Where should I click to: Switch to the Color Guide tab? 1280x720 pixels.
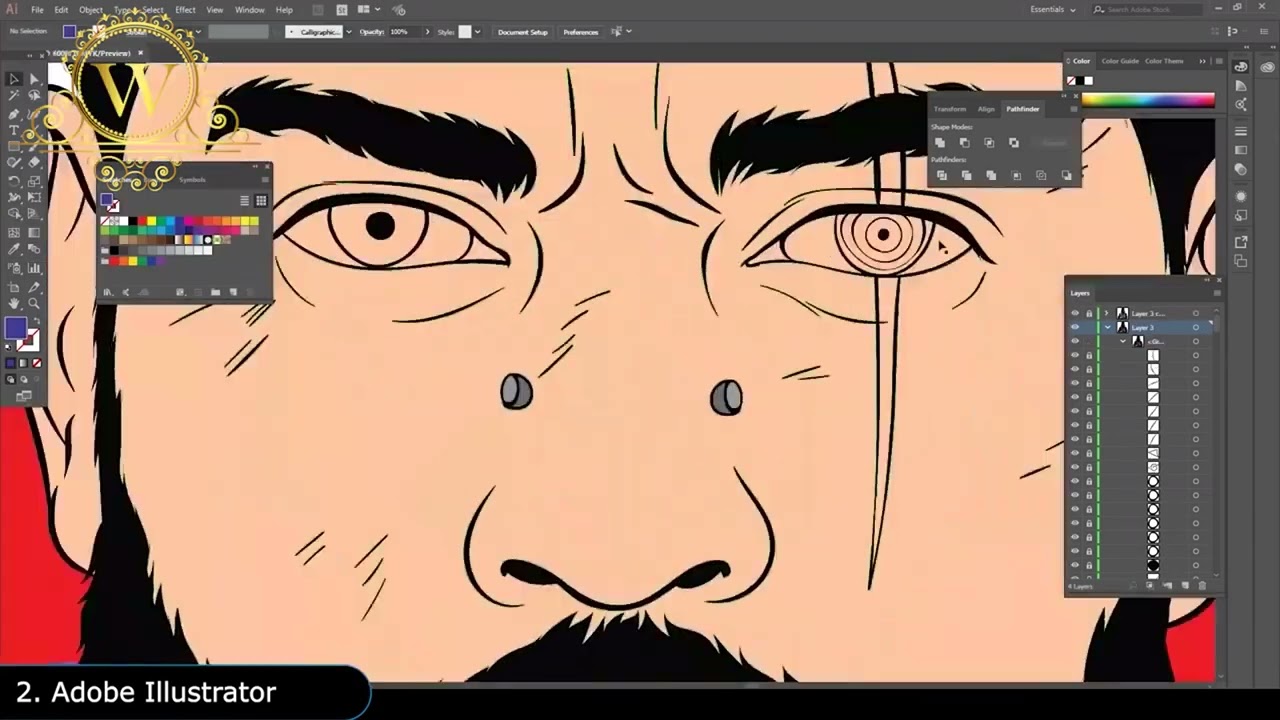point(1120,61)
